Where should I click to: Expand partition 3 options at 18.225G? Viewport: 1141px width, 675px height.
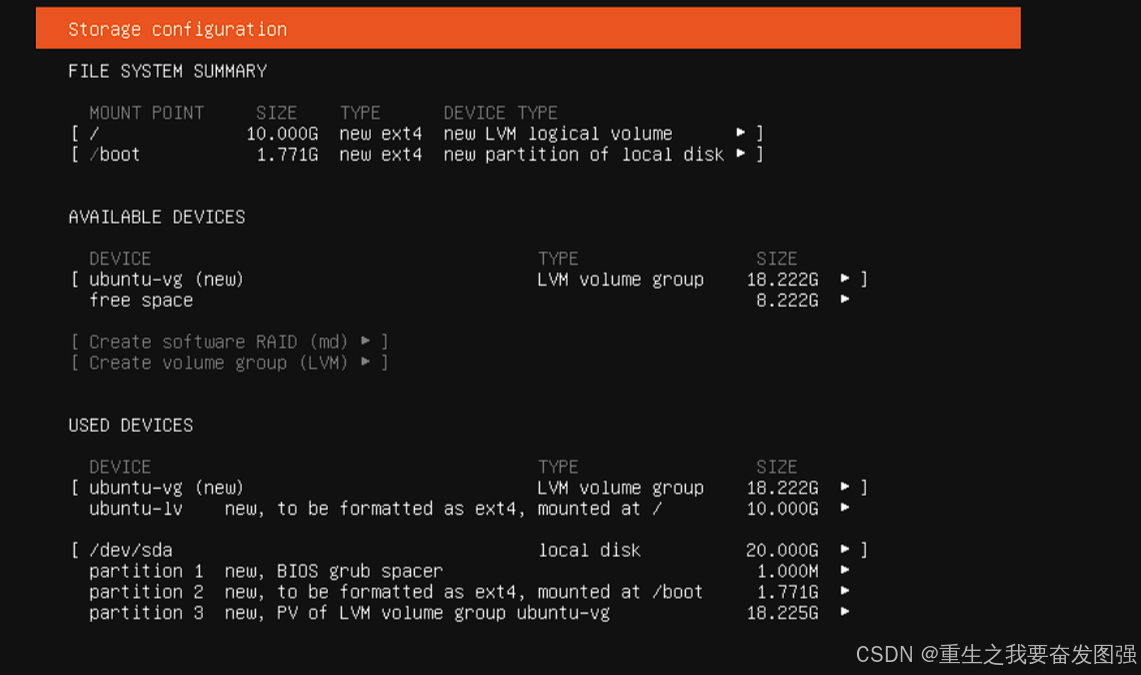pos(845,612)
